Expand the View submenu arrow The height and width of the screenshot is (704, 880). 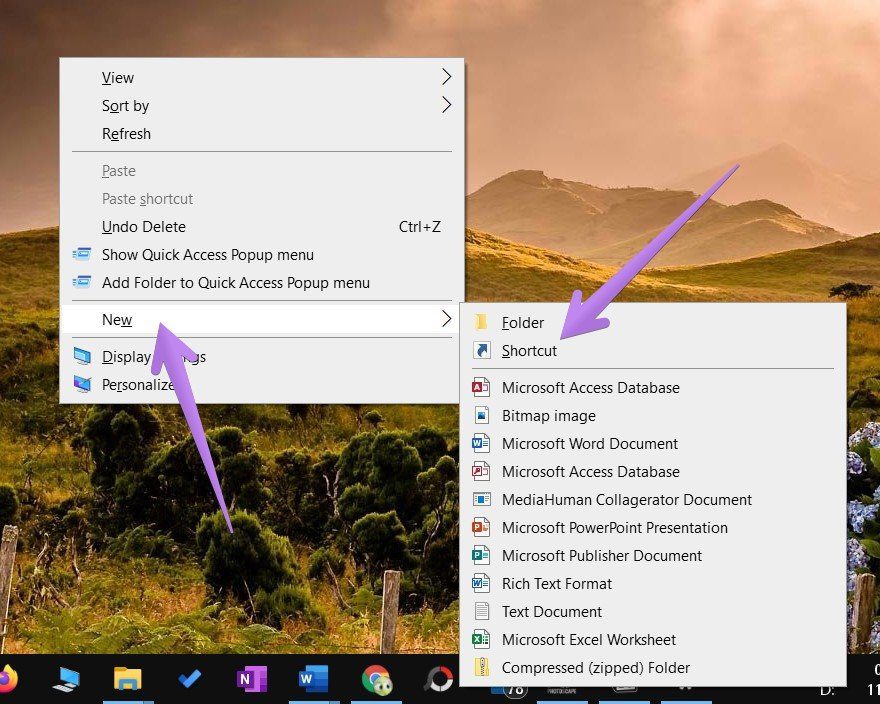[446, 77]
